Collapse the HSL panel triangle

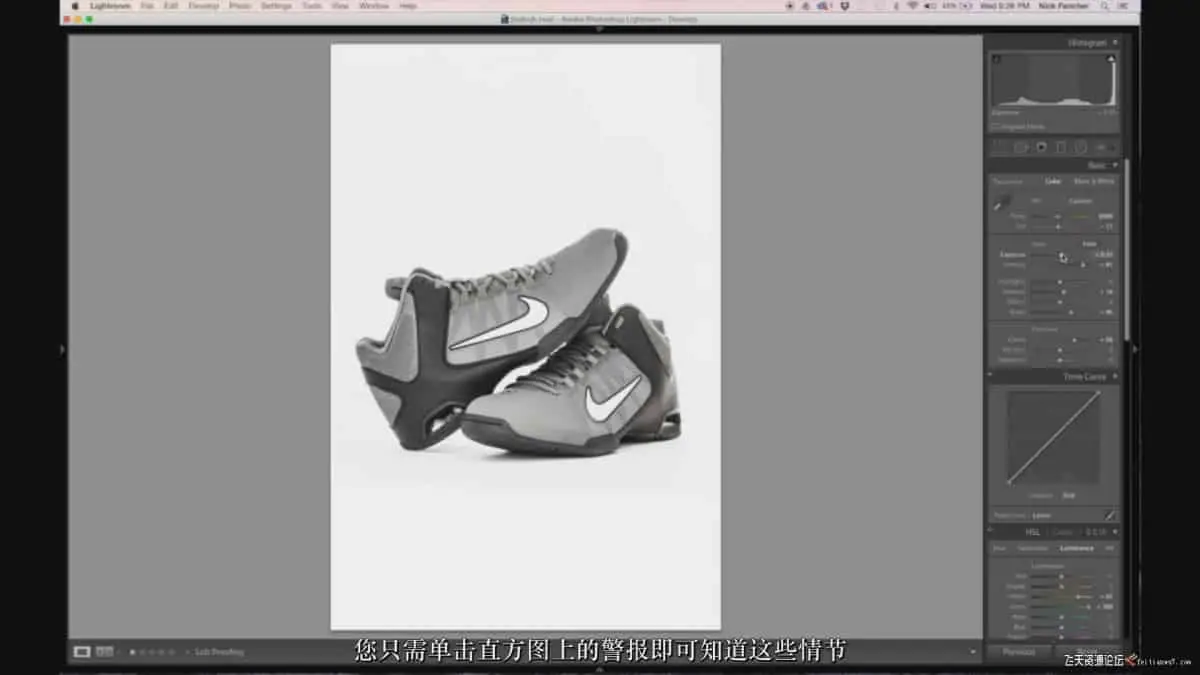pyautogui.click(x=1115, y=532)
